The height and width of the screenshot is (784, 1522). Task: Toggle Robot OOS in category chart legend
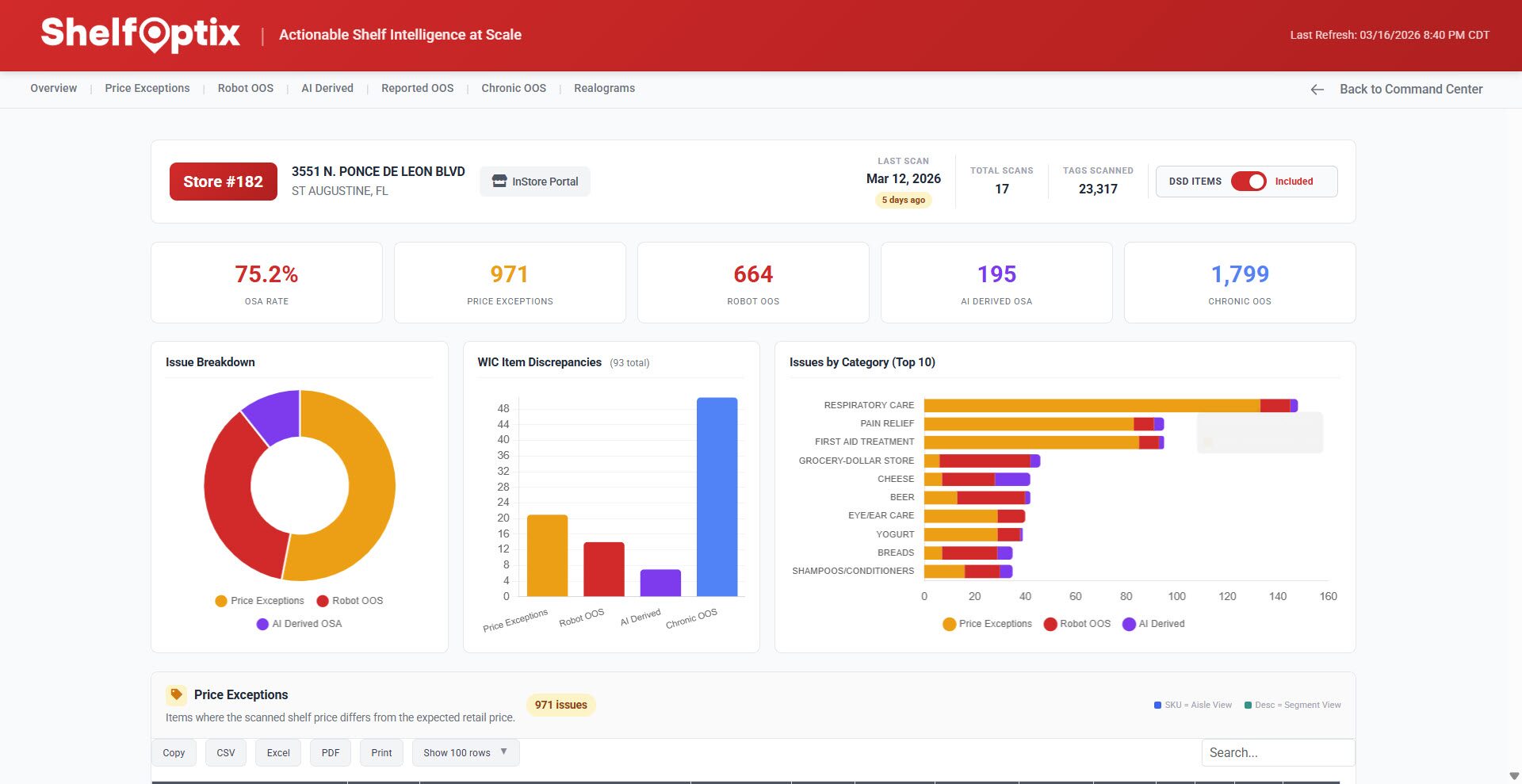coord(1077,624)
